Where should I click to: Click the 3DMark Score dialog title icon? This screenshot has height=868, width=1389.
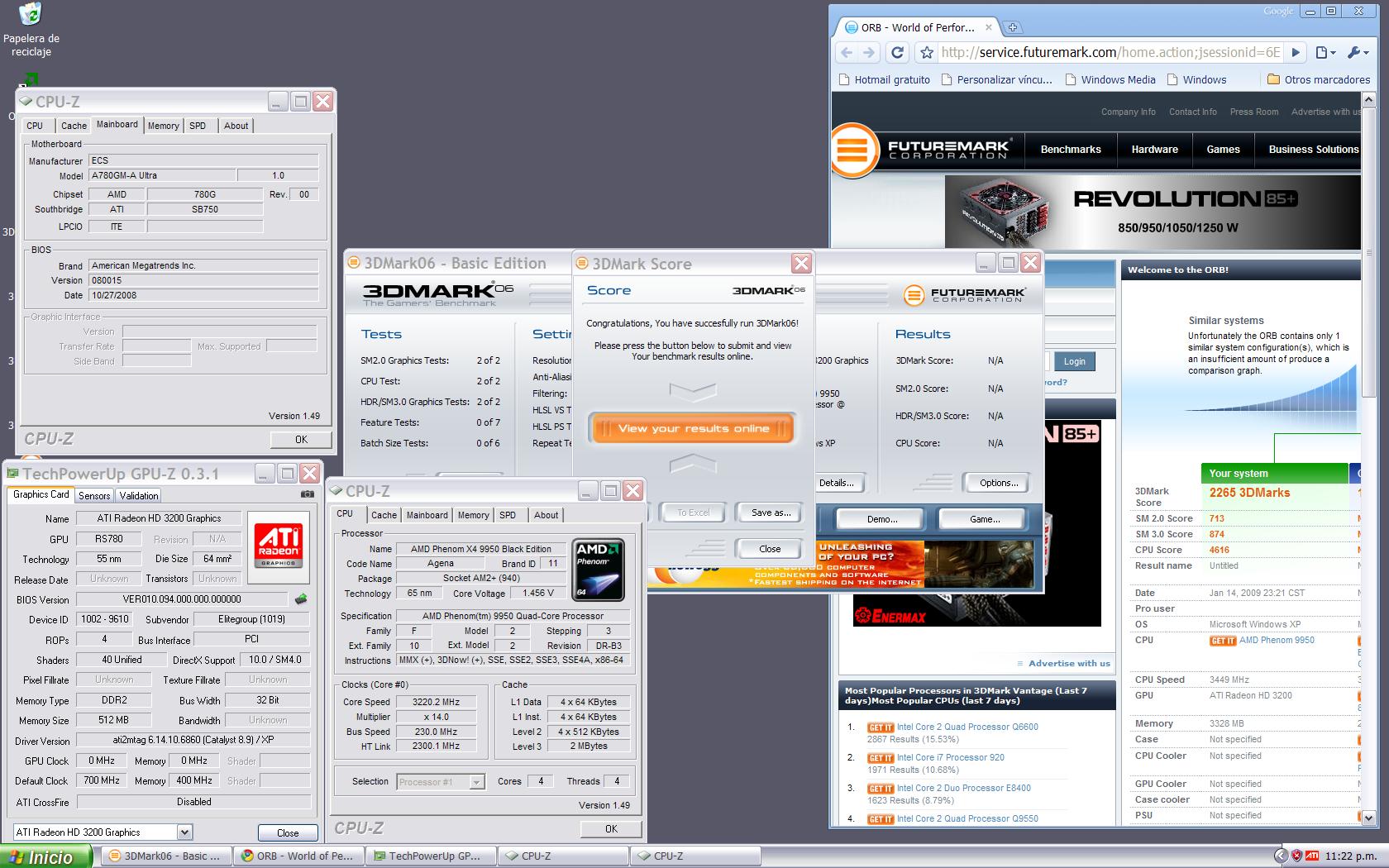583,264
